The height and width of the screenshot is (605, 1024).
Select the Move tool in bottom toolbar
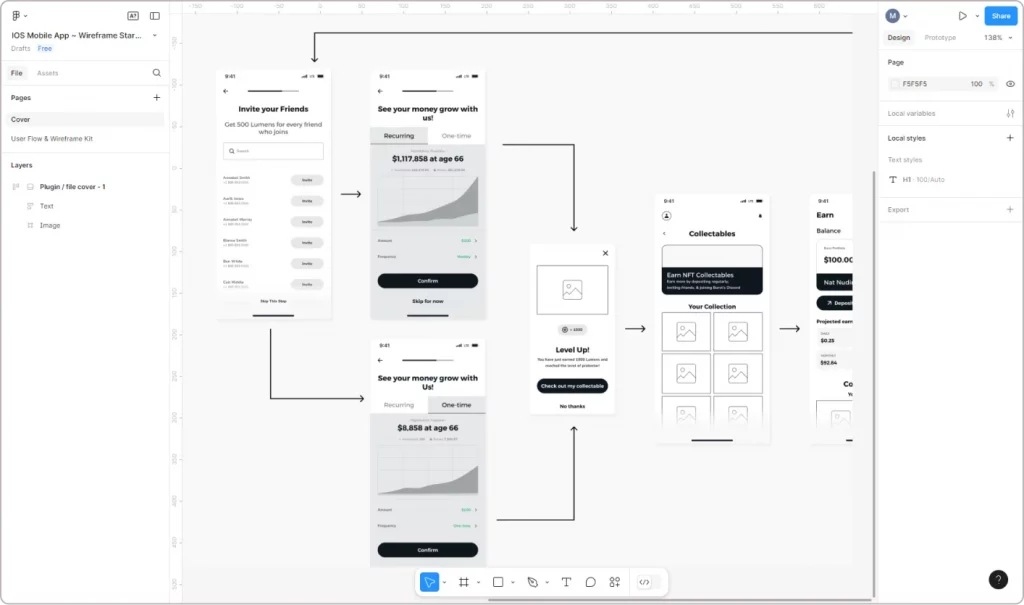tap(429, 582)
